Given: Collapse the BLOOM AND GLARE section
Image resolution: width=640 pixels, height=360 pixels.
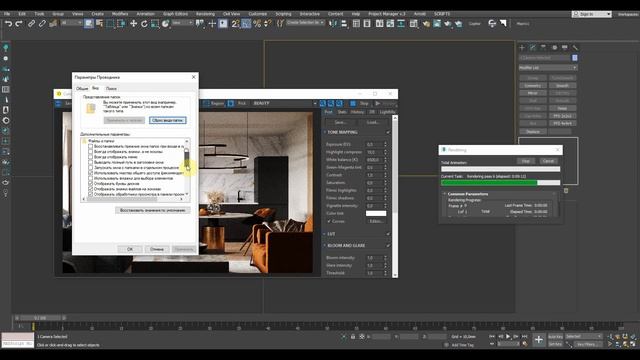Looking at the screenshot, I should [x=325, y=246].
